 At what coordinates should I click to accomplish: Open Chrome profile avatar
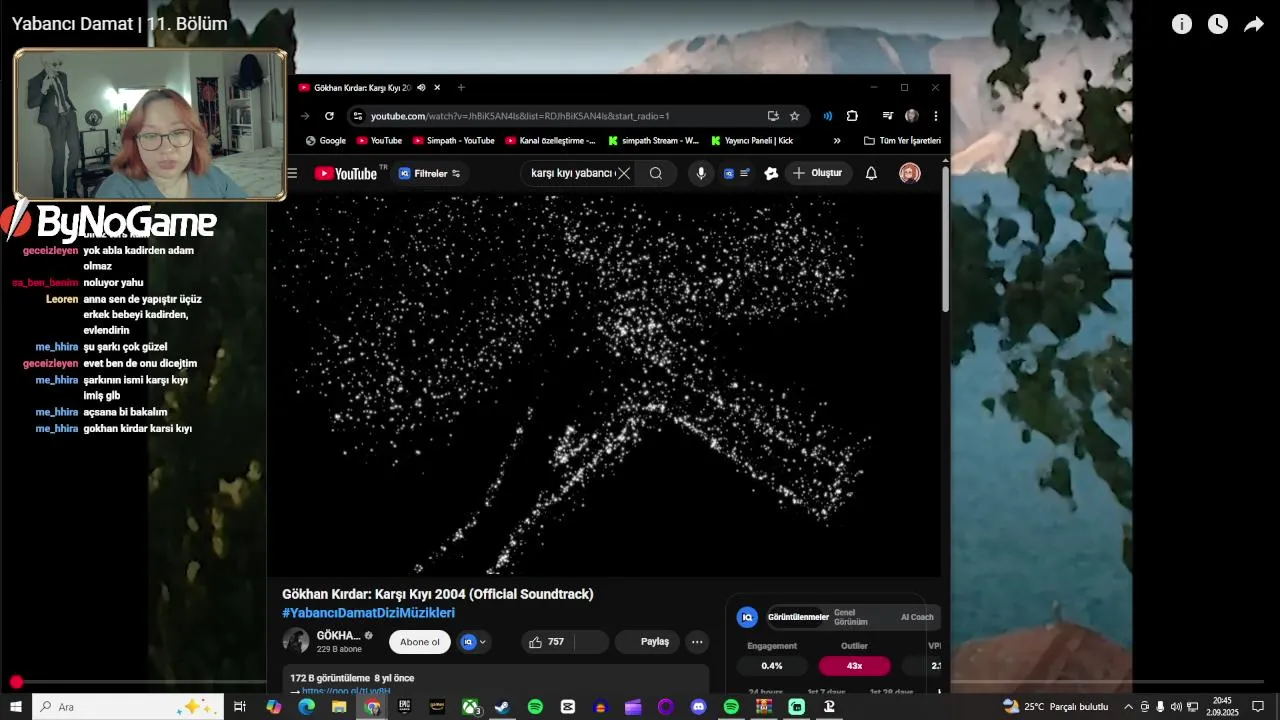pos(911,116)
